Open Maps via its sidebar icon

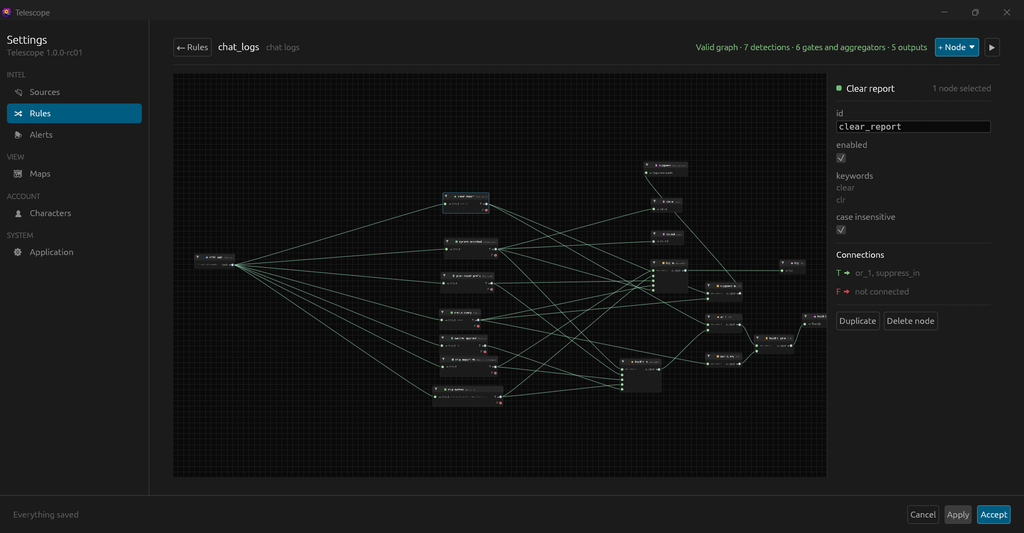(x=18, y=174)
